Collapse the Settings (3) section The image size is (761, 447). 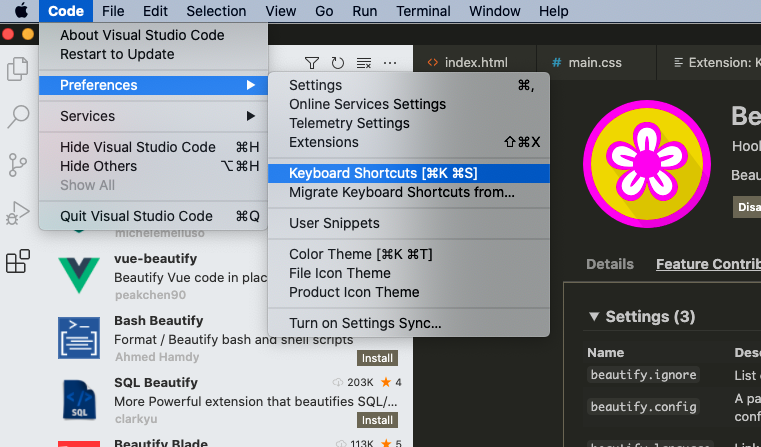[x=594, y=316]
